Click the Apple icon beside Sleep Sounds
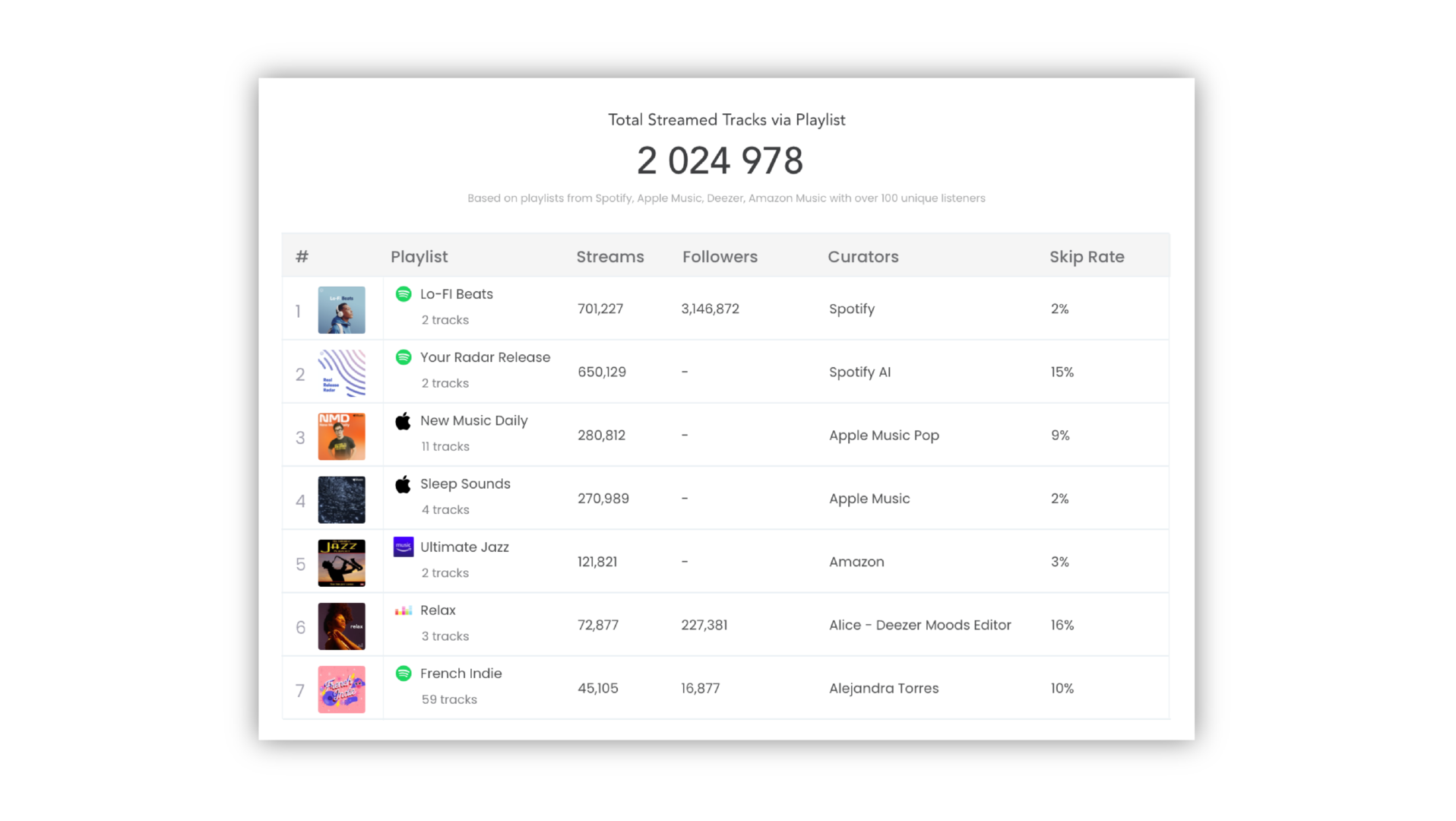1456x821 pixels. click(x=404, y=484)
